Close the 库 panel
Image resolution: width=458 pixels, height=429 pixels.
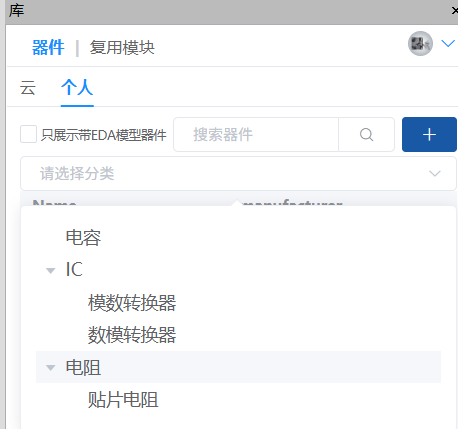(x=455, y=11)
